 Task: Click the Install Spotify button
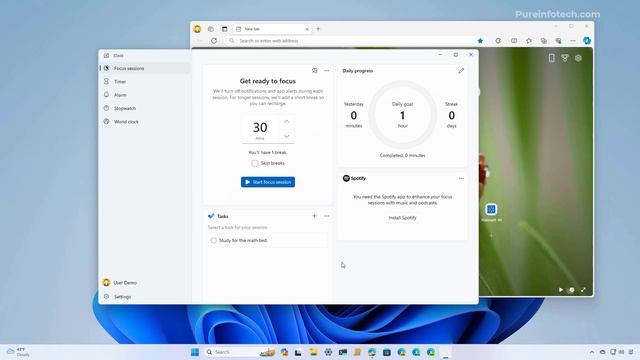point(402,218)
